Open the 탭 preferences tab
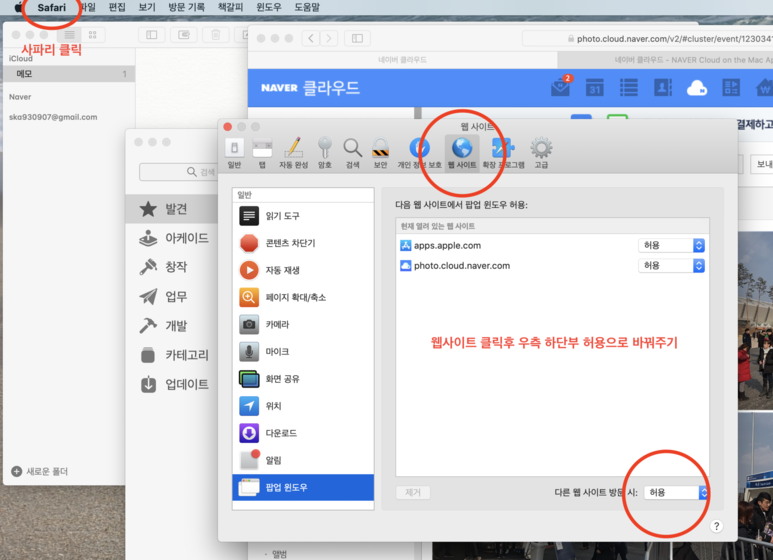The image size is (773, 560). point(262,154)
